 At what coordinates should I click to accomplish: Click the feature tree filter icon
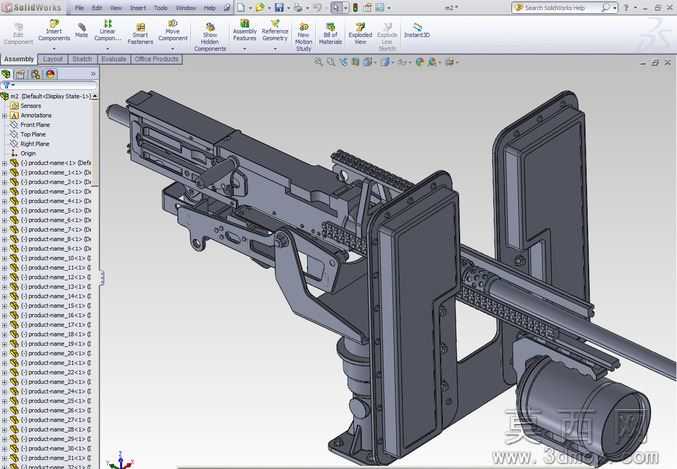6,85
